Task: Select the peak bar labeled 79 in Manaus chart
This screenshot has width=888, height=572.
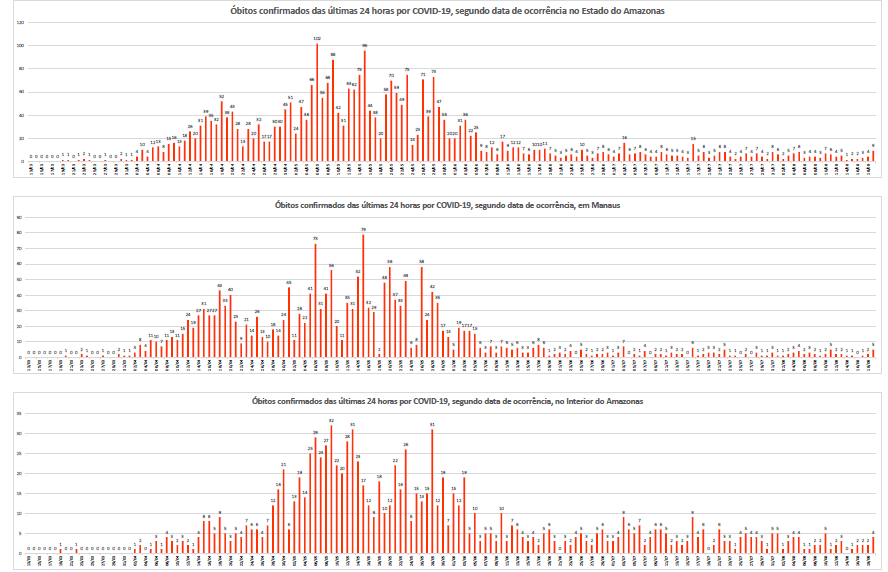Action: point(363,295)
